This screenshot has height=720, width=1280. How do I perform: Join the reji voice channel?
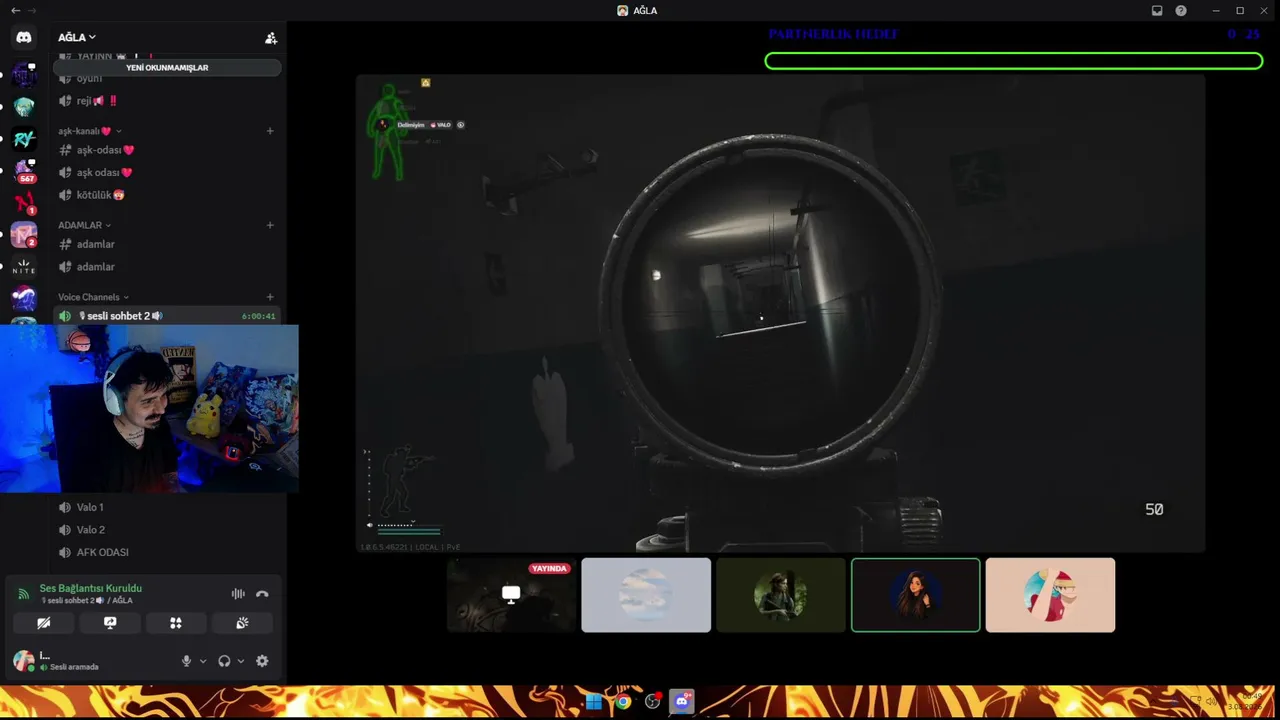(x=166, y=101)
